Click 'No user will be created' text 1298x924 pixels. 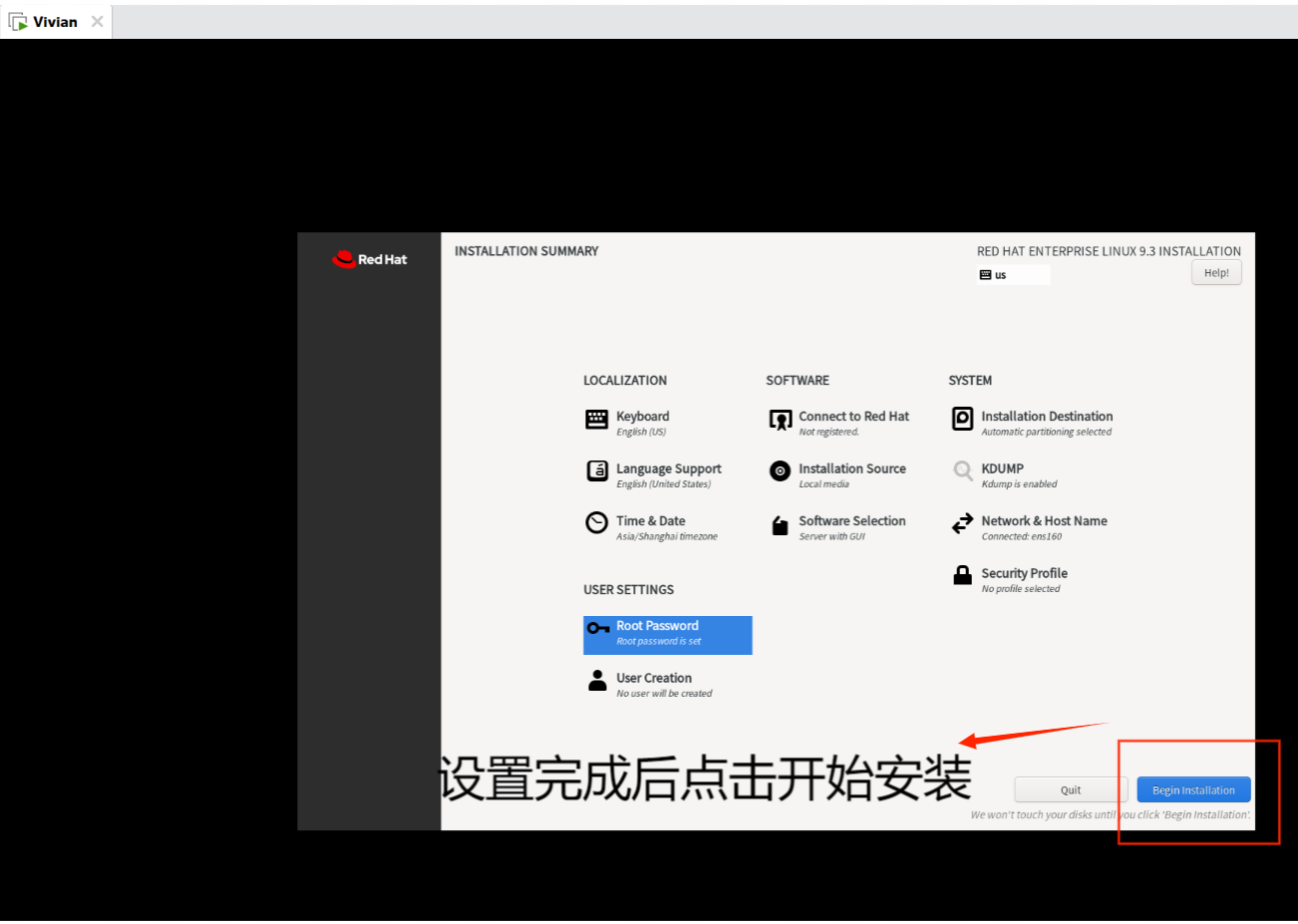(664, 694)
